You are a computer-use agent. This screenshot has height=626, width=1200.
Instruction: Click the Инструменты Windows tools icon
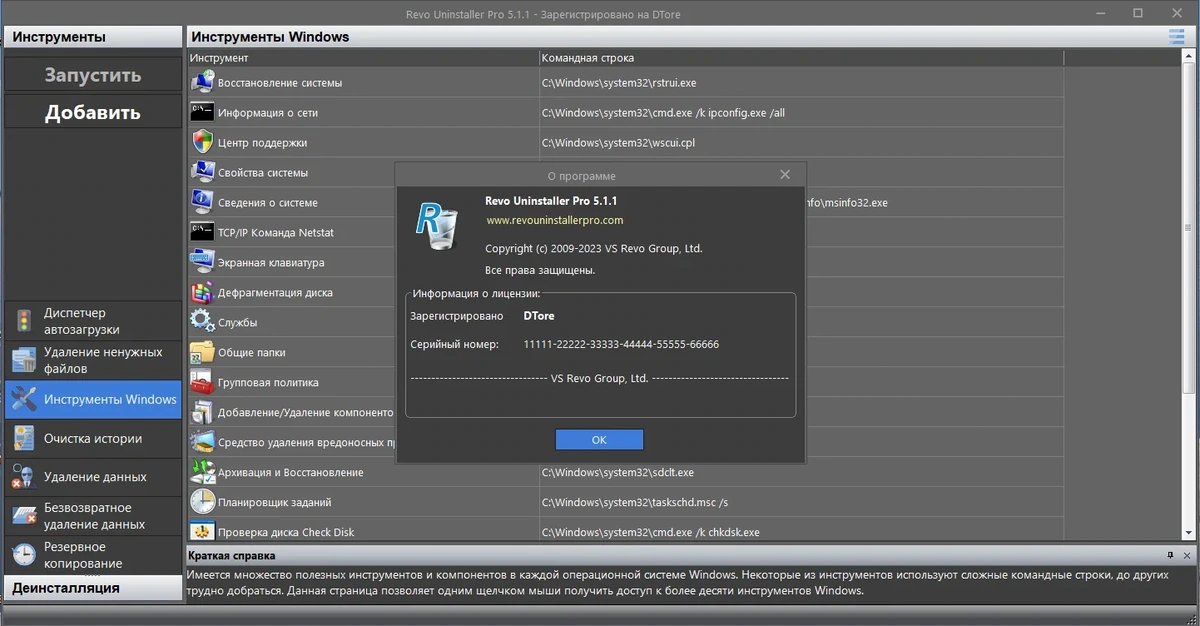[x=23, y=399]
